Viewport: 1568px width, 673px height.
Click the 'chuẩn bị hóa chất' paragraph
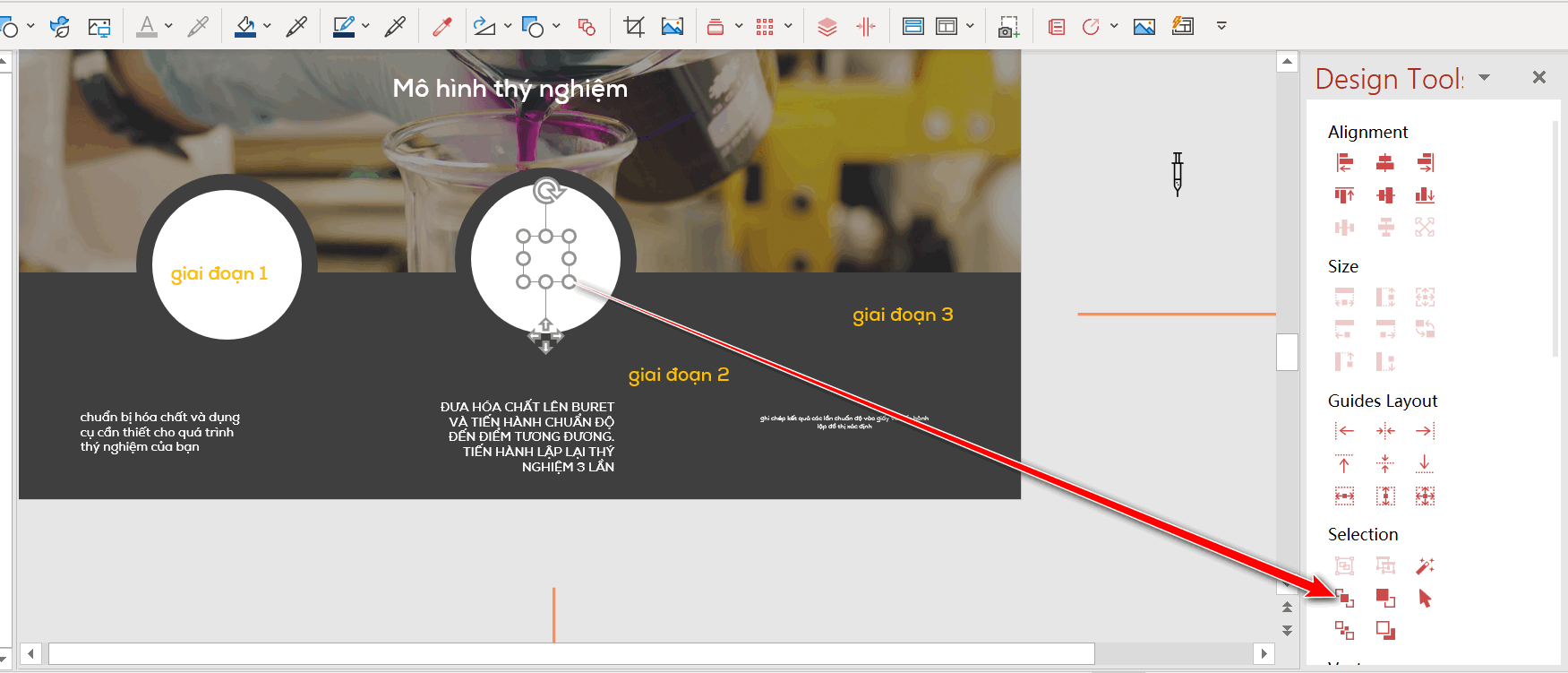click(160, 432)
